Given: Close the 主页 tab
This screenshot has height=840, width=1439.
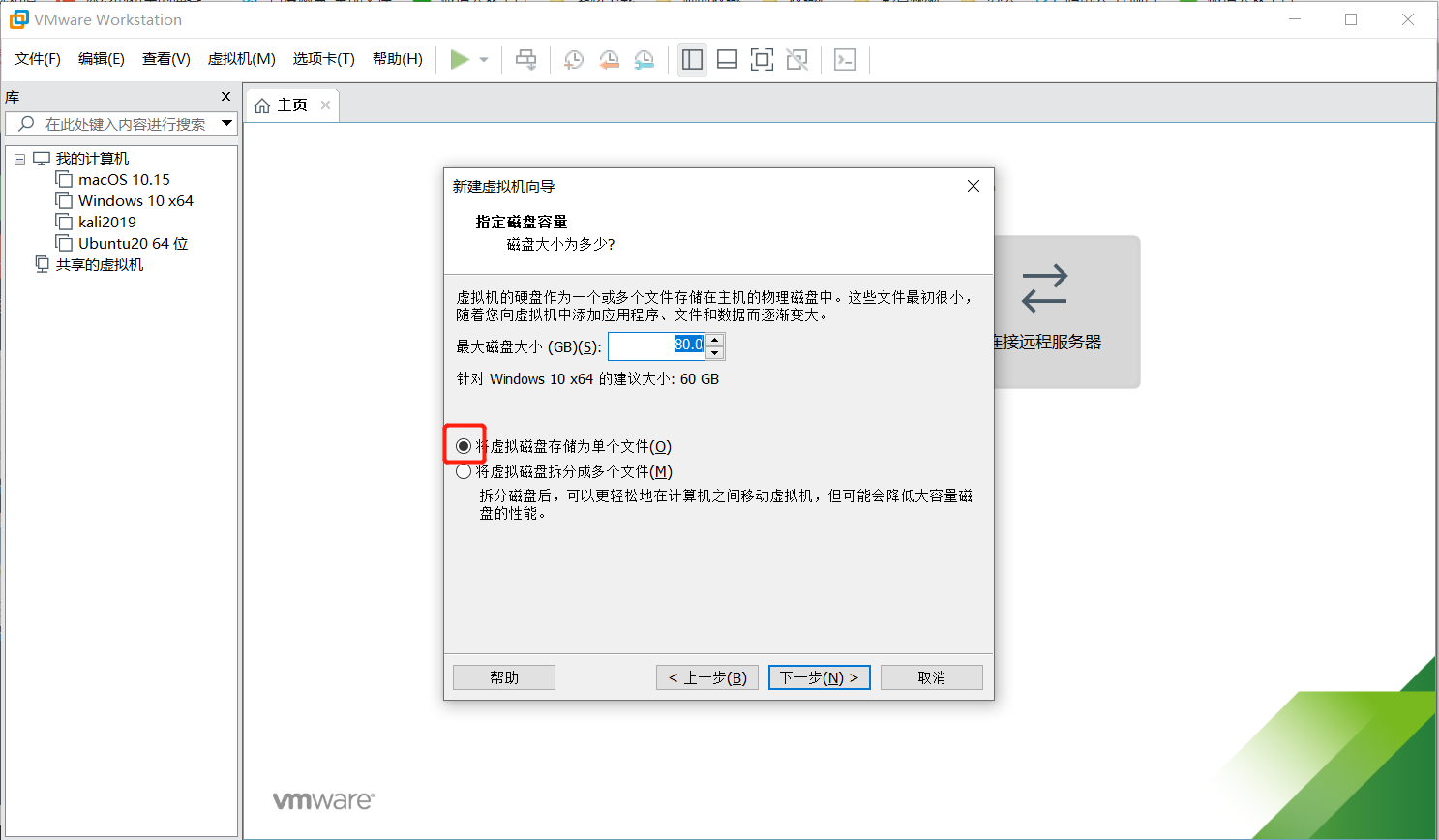Looking at the screenshot, I should [x=326, y=105].
